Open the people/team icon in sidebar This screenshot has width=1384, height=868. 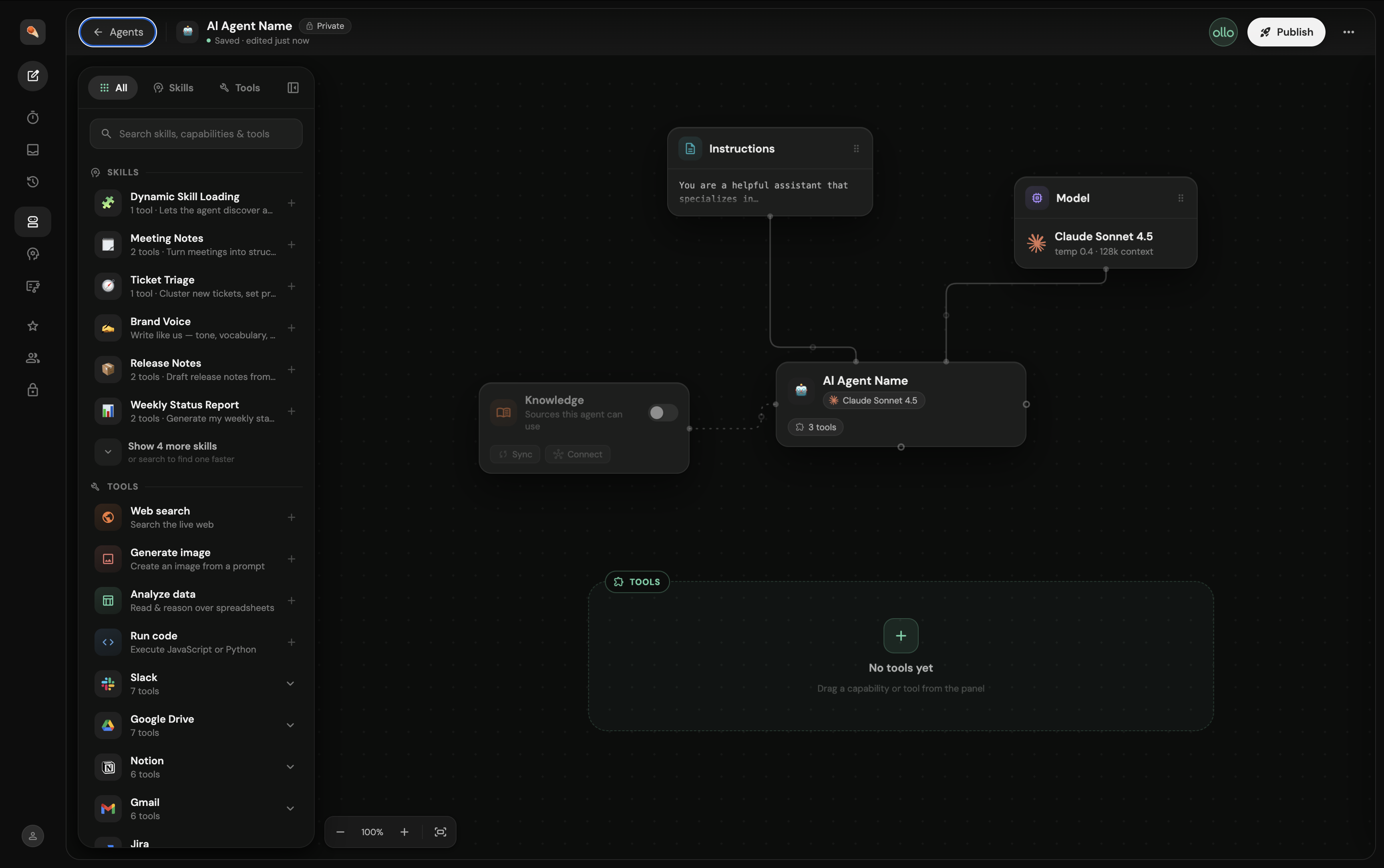point(33,358)
